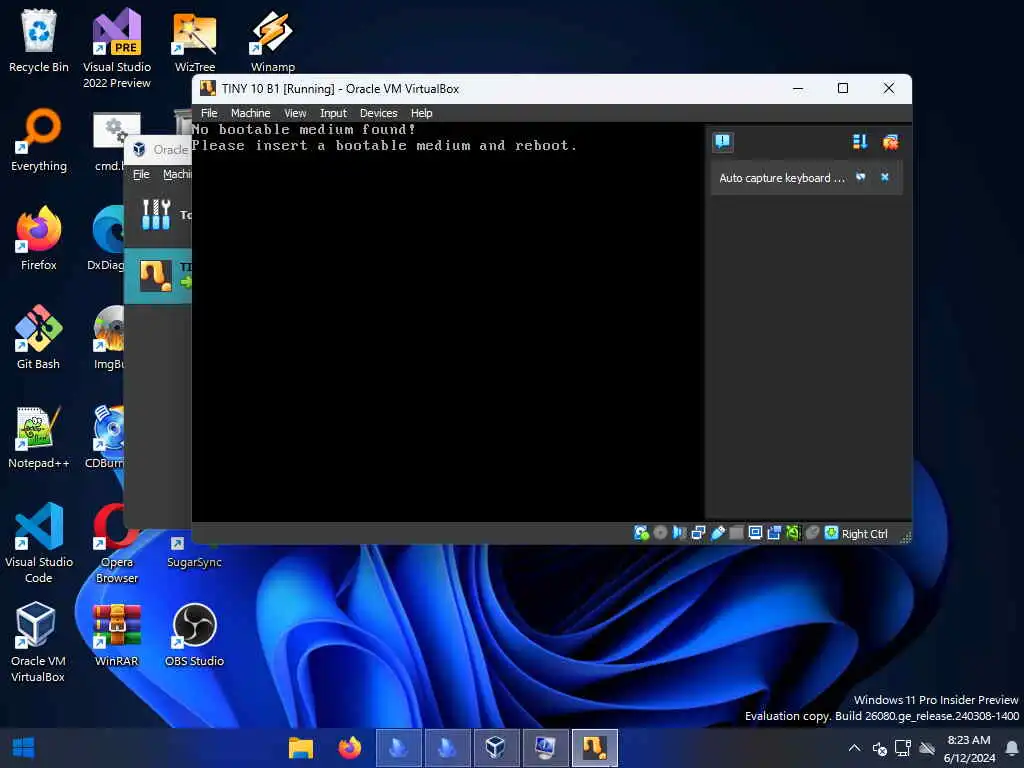
Task: Click the hard disk activity status icon
Action: (x=641, y=533)
